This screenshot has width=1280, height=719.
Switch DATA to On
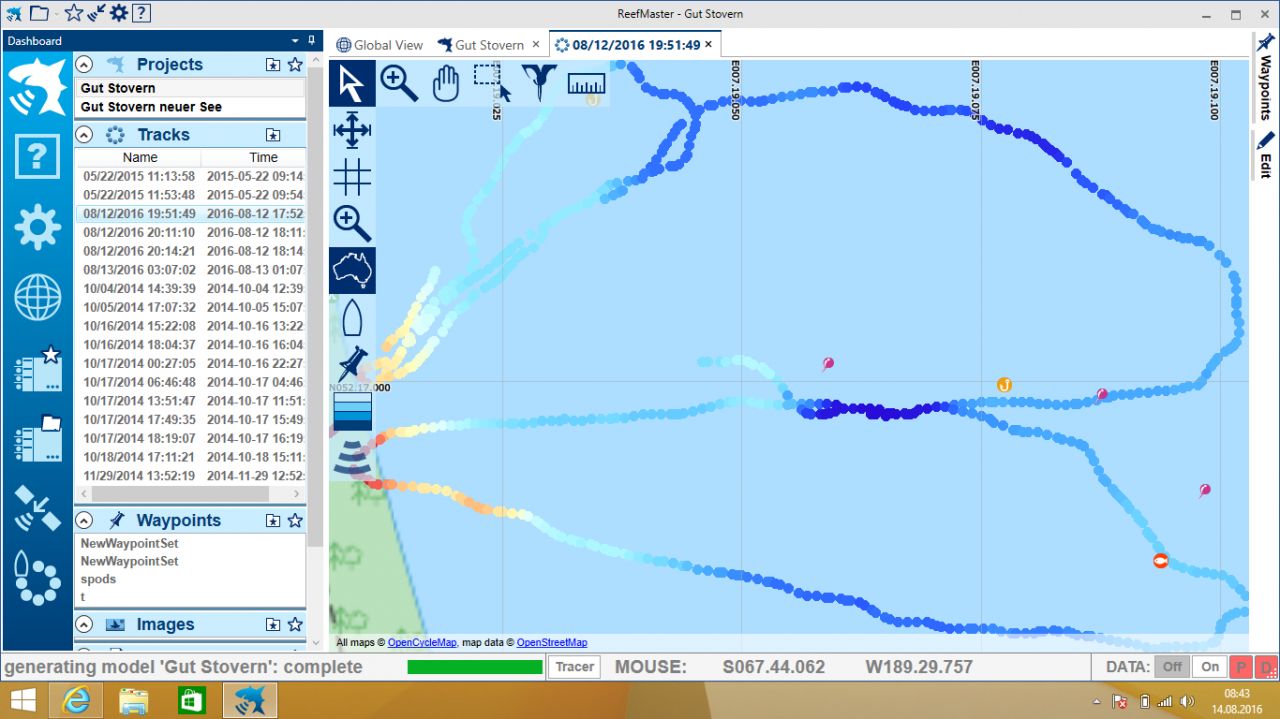coord(1210,667)
